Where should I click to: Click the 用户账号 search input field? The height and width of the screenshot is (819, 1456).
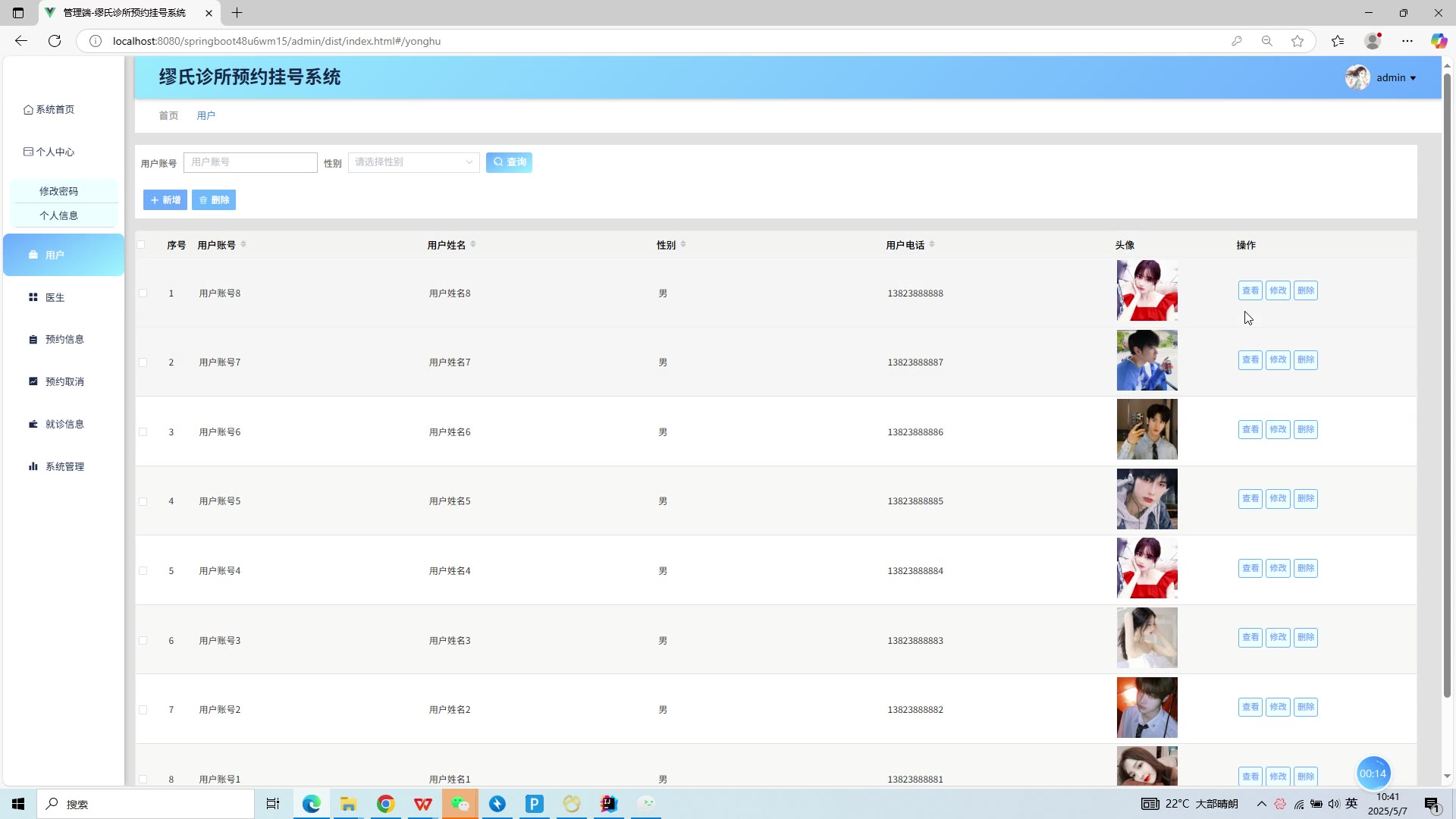pyautogui.click(x=250, y=162)
